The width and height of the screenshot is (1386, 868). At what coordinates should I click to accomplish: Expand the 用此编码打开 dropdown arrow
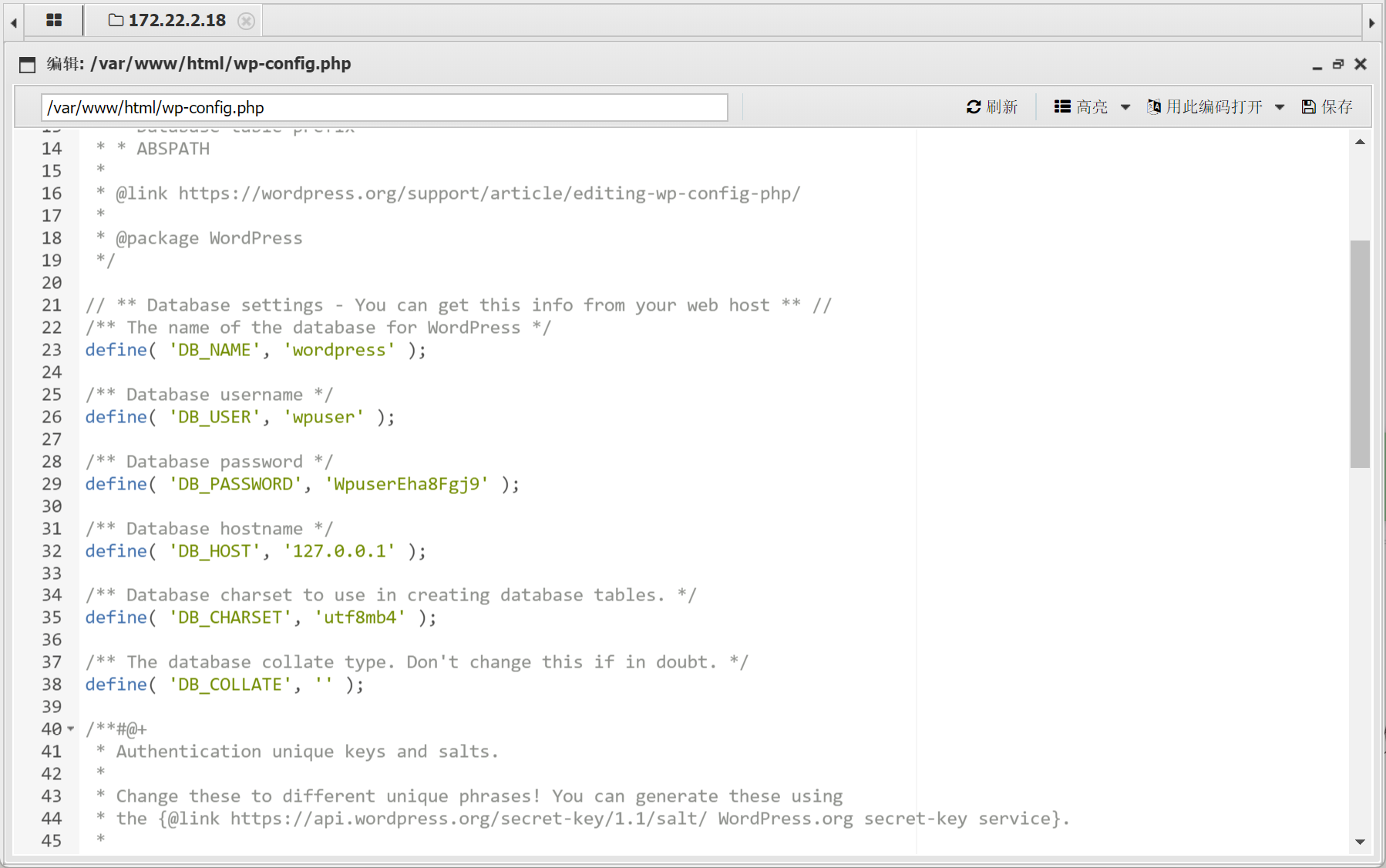coord(1280,107)
